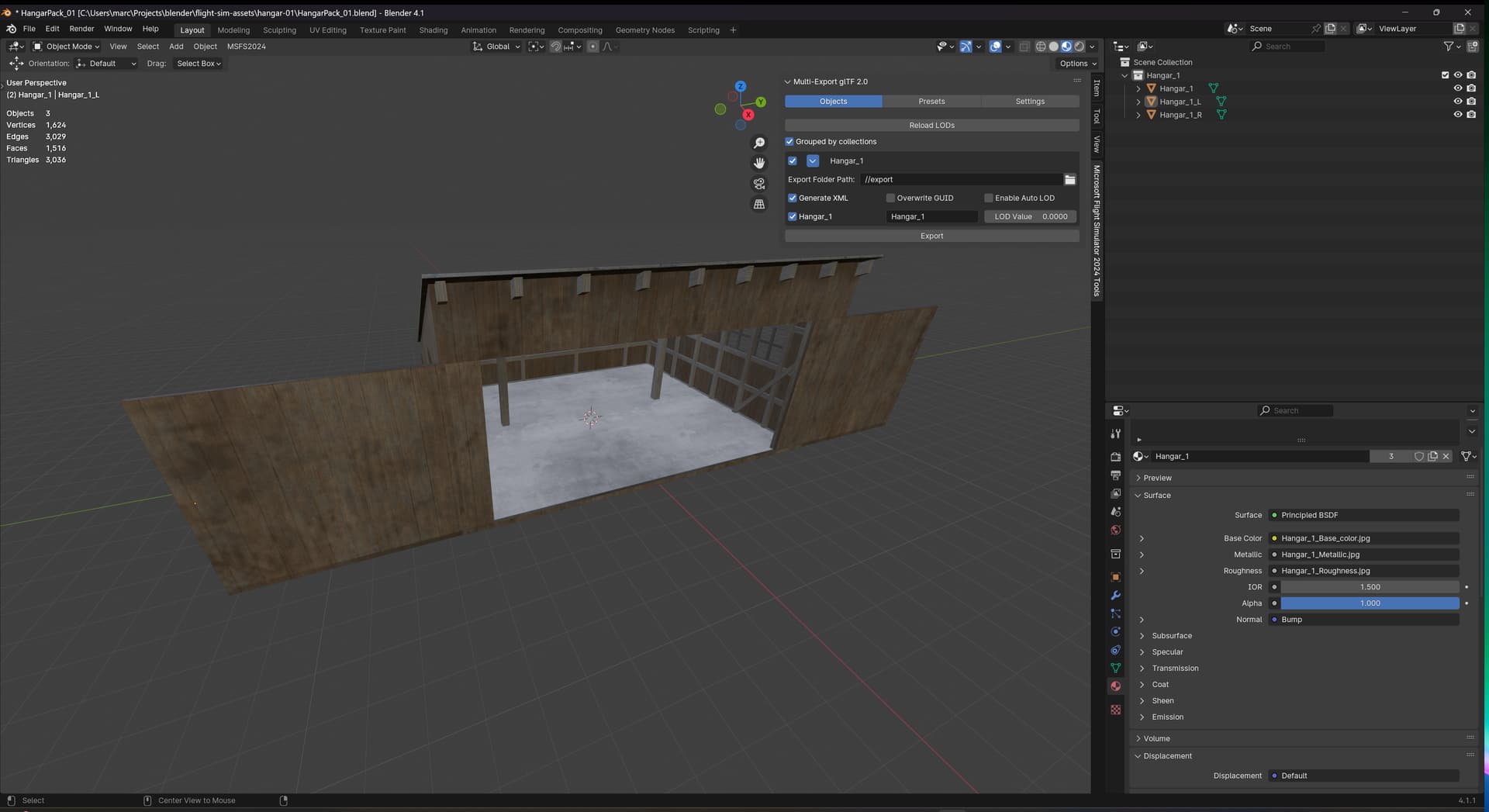Screen dimensions: 1489x812
Task: Switch to the Settings tab in exporter
Action: tap(1030, 102)
